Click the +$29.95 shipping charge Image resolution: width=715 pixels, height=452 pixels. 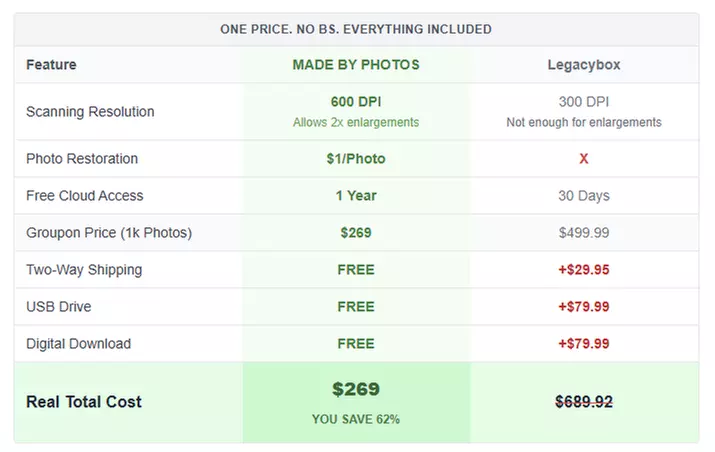tap(584, 270)
